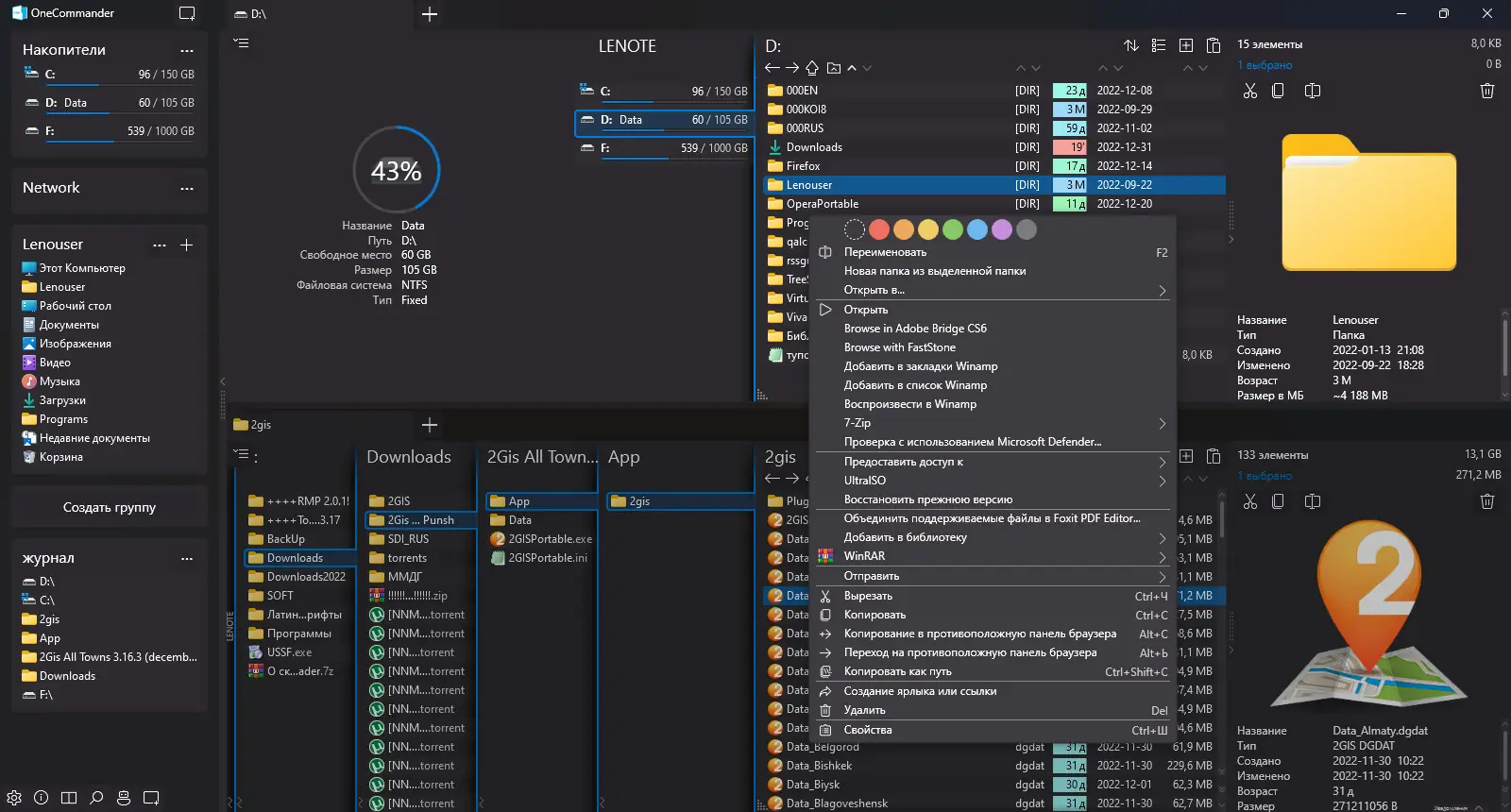Open the Накопители three-dots menu
1511x812 pixels.
pos(187,50)
